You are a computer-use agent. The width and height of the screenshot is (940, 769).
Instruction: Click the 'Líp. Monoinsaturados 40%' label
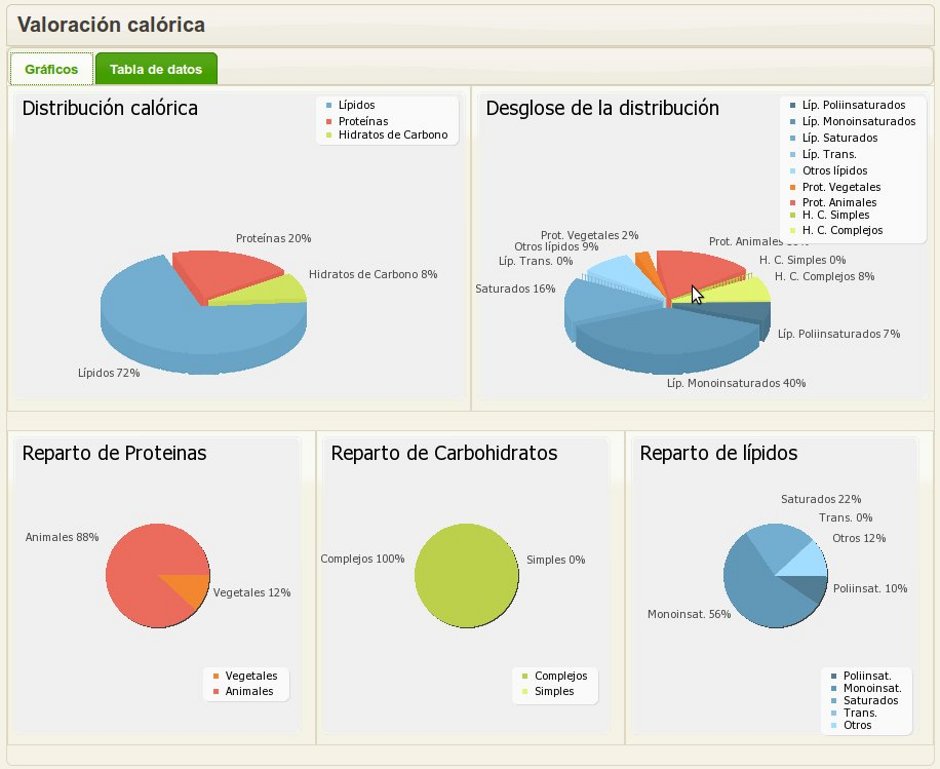(x=736, y=383)
